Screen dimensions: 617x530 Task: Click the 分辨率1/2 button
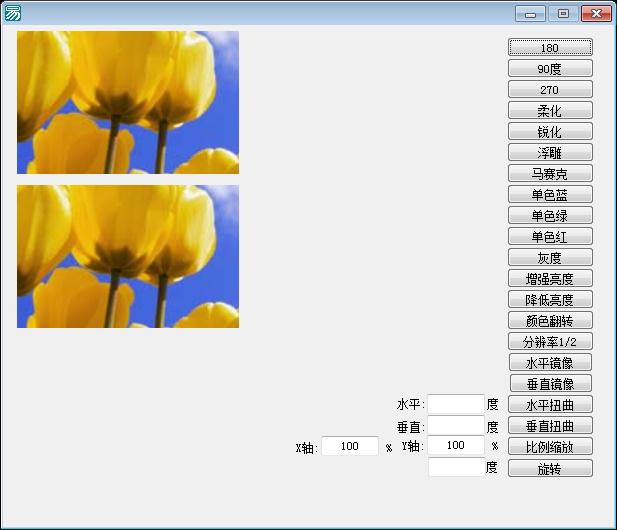pos(550,342)
